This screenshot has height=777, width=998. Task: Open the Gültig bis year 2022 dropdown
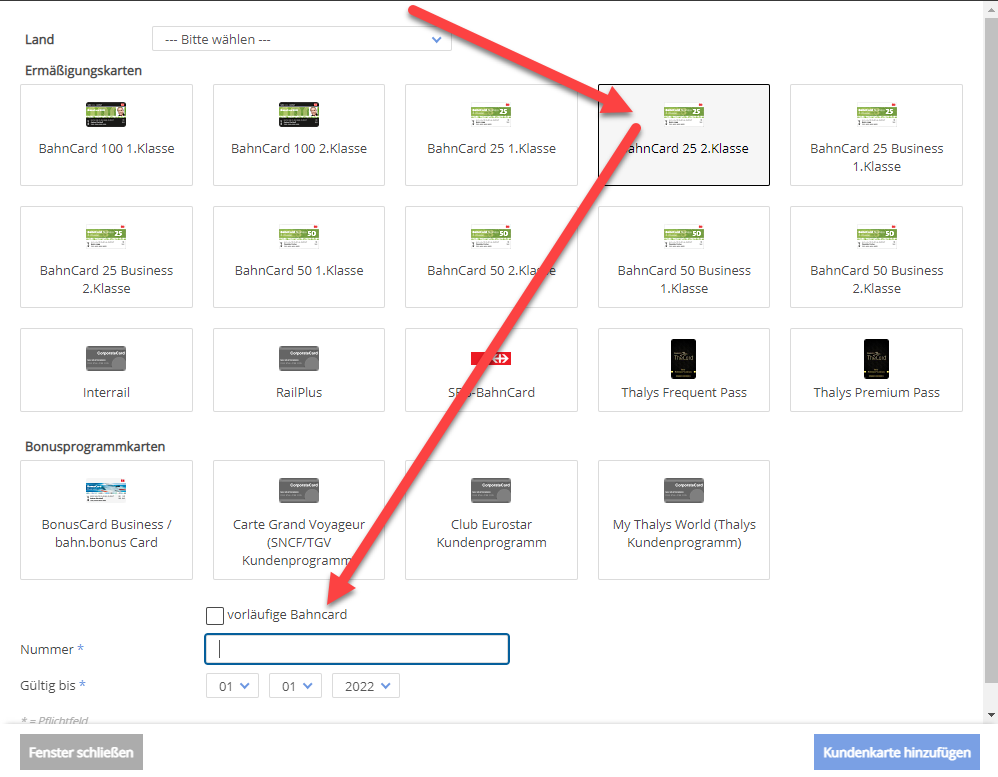point(366,686)
